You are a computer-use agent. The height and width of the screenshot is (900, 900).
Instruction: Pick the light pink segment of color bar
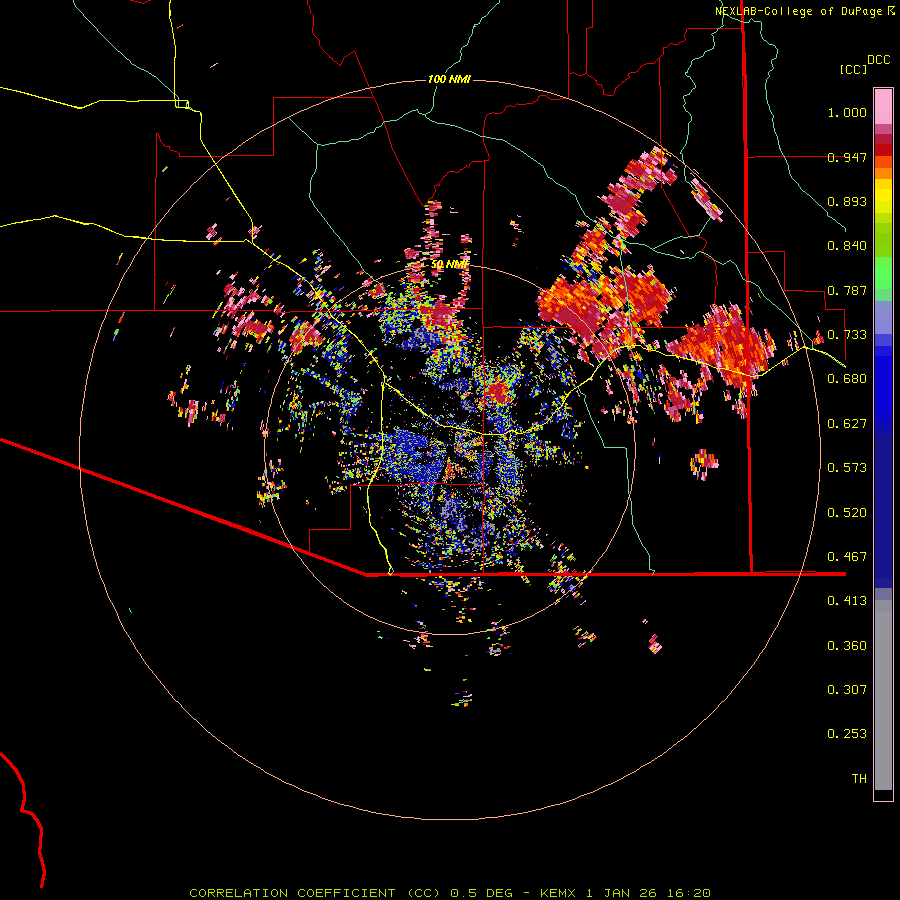tap(883, 106)
